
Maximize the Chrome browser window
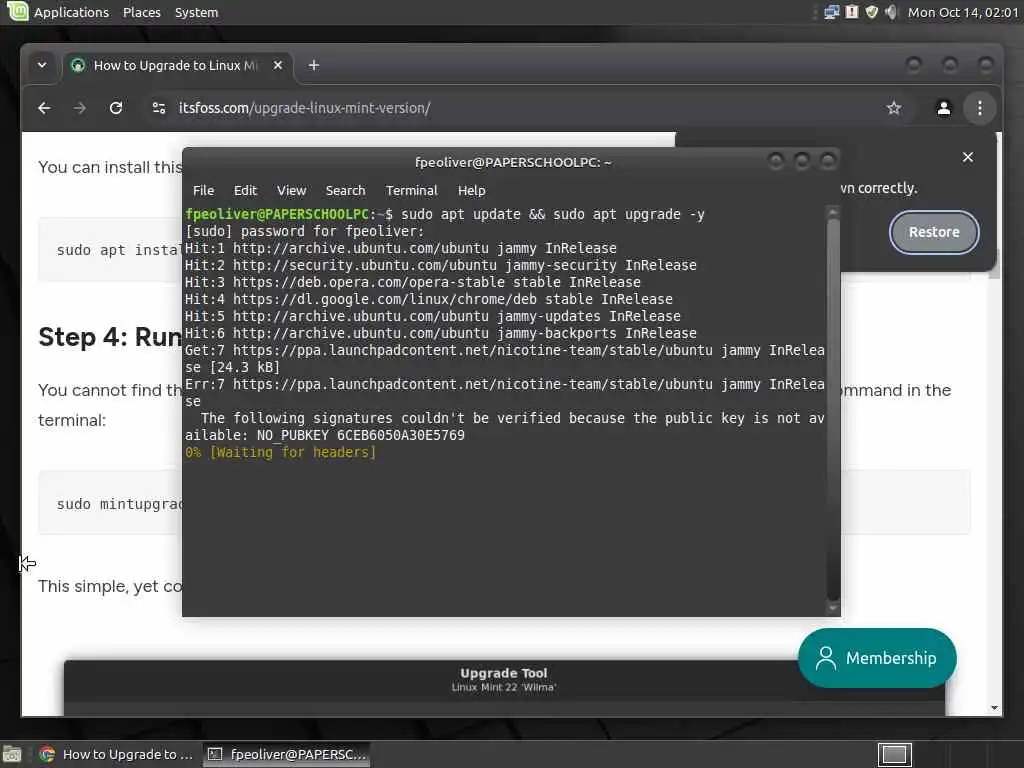pos(950,65)
